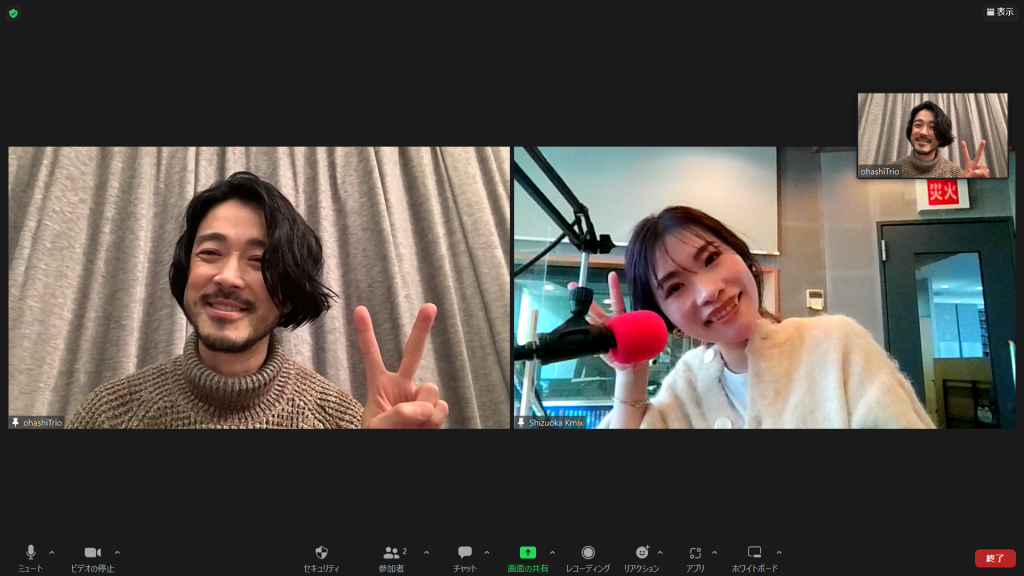Viewport: 1024px width, 576px height.
Task: Expand chat options arrow next to チャット
Action: (487, 552)
